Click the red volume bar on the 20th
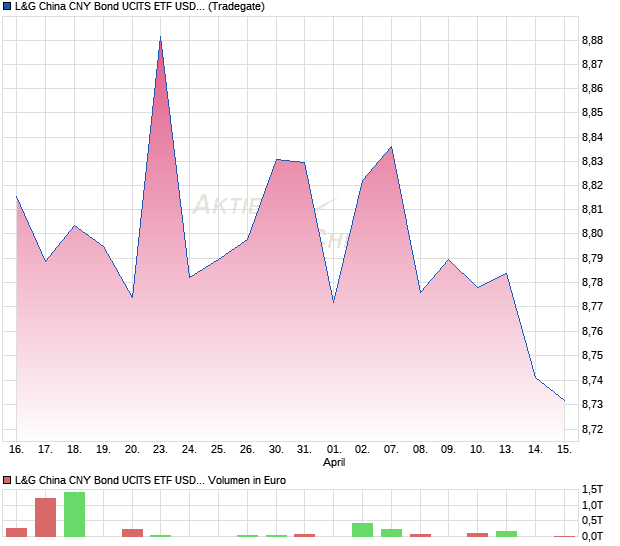This screenshot has height=546, width=620. 132,533
